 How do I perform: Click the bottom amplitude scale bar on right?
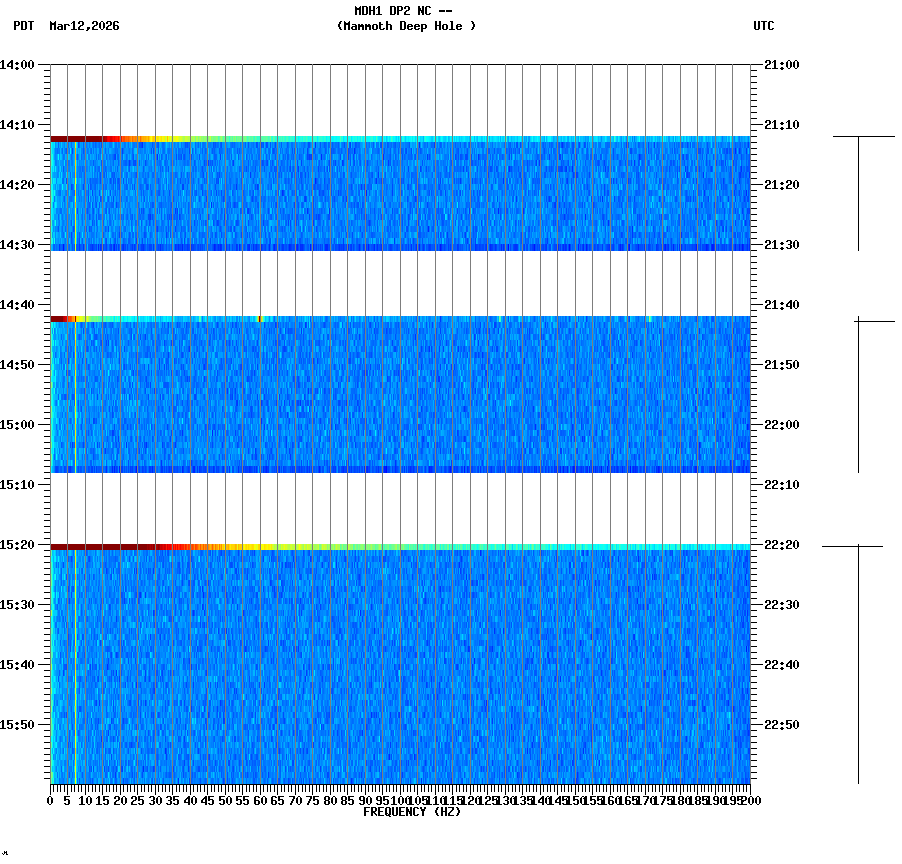click(857, 660)
